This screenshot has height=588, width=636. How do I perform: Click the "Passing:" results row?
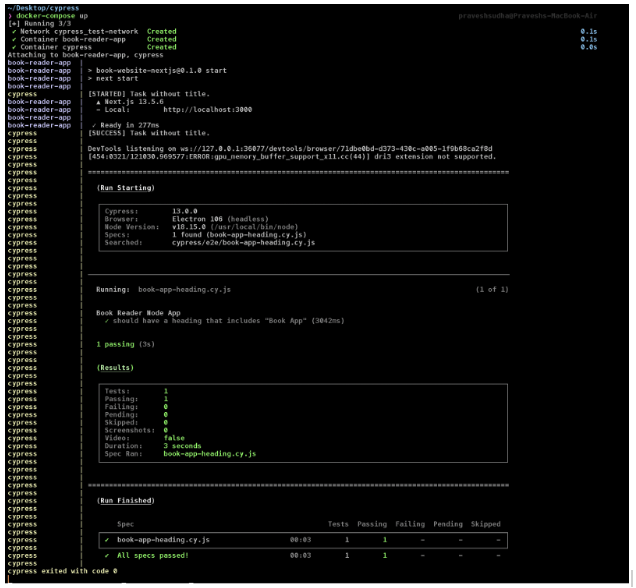pos(136,399)
